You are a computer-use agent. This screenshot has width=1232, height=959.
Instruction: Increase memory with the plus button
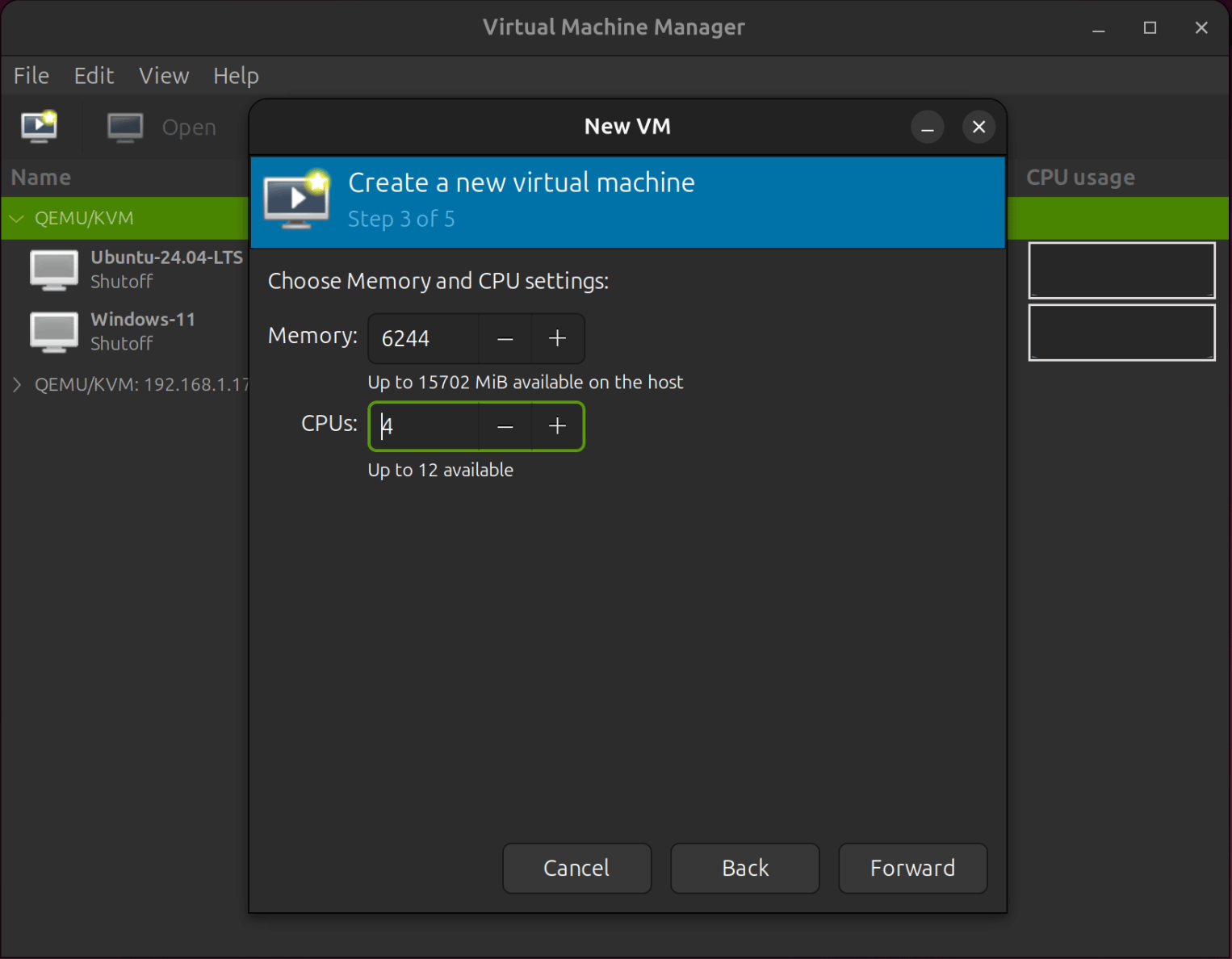(x=557, y=338)
